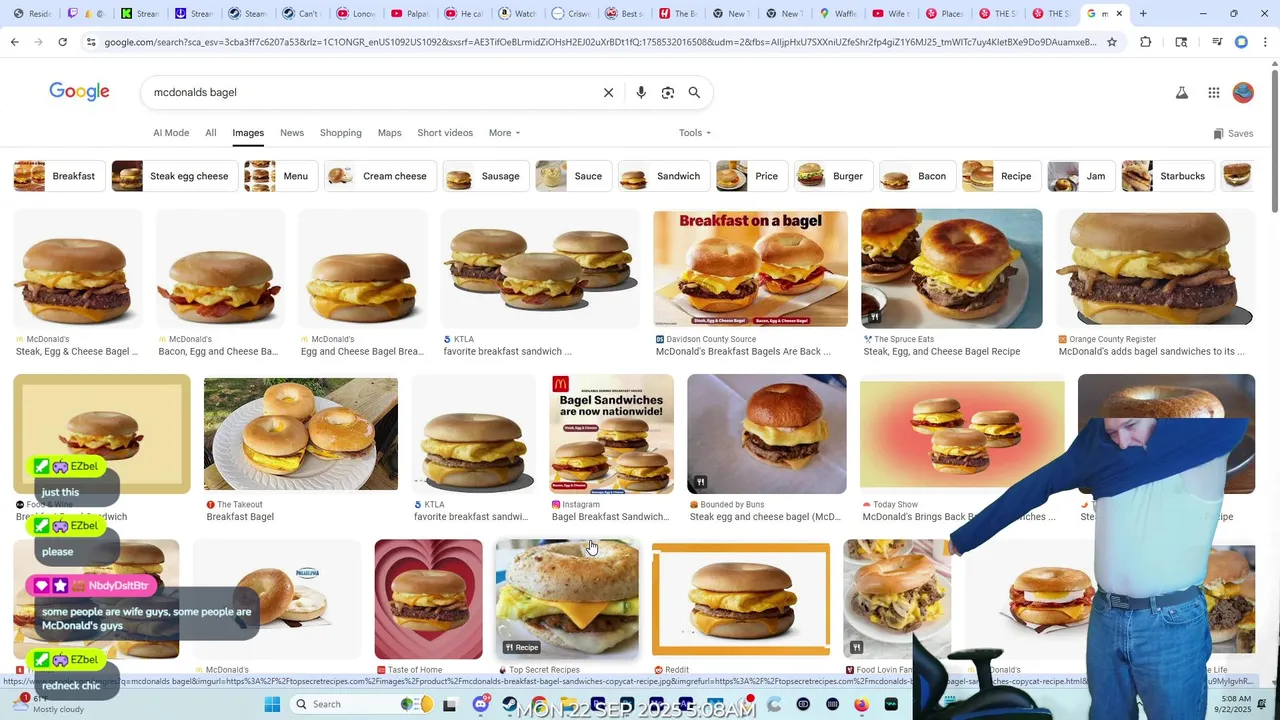Filter by the Burger chip

(x=834, y=176)
